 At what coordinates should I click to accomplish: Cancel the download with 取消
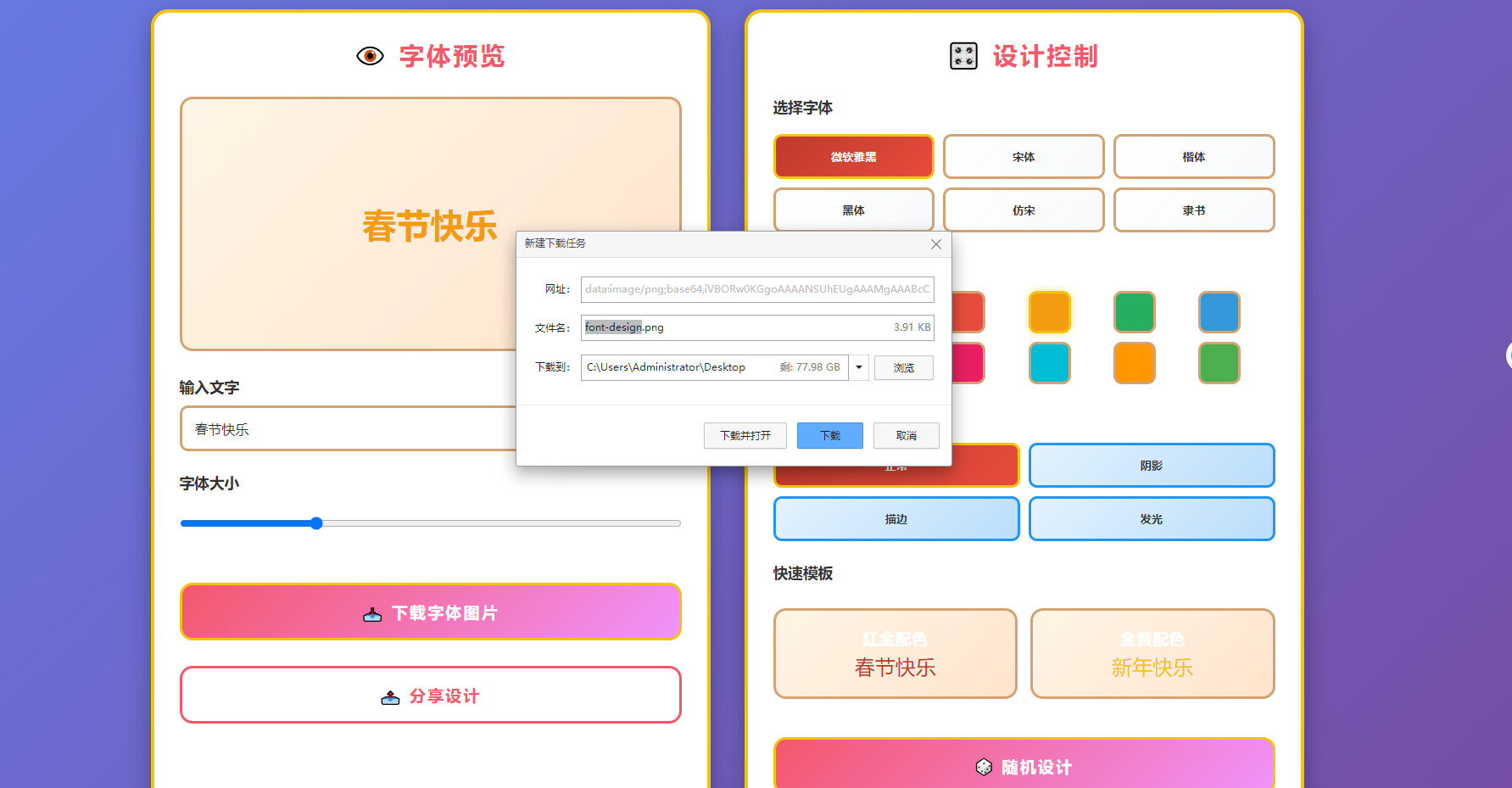906,435
